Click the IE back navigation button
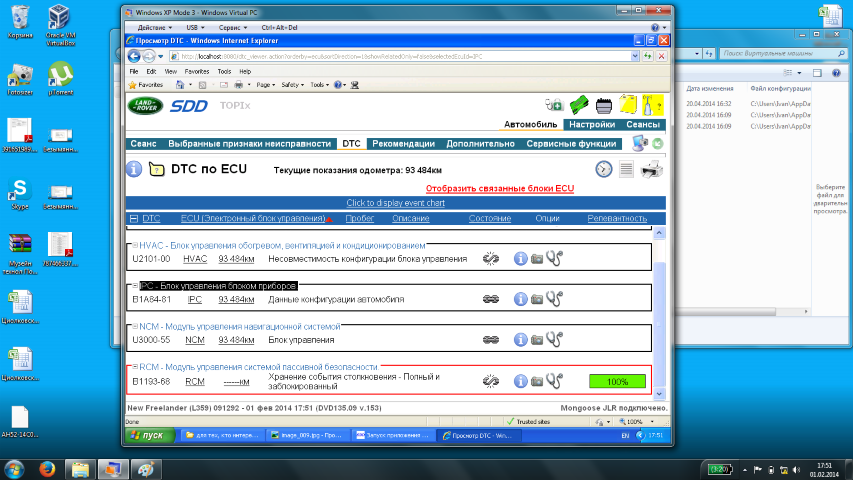 134,56
